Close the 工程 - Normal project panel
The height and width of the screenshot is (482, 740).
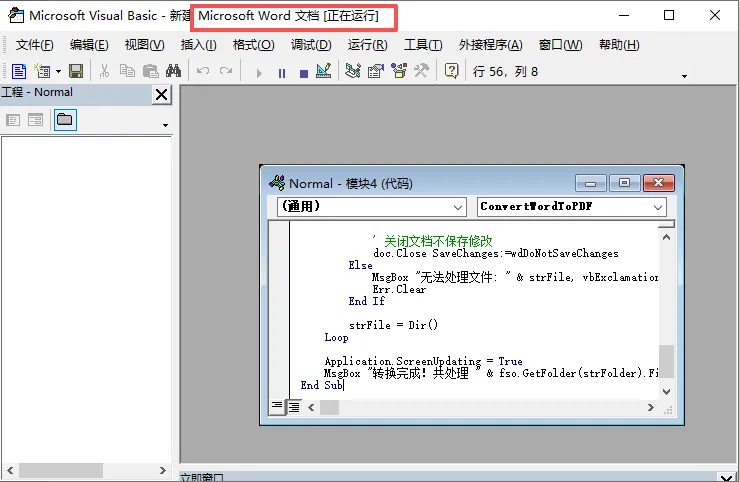pyautogui.click(x=161, y=94)
